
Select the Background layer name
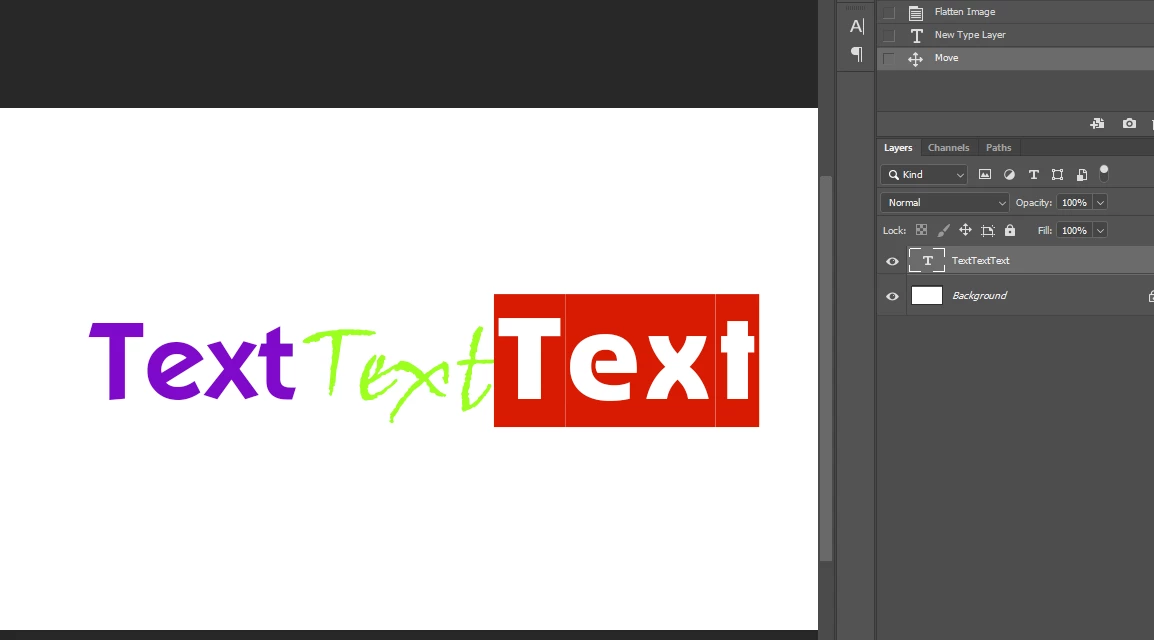tap(979, 296)
